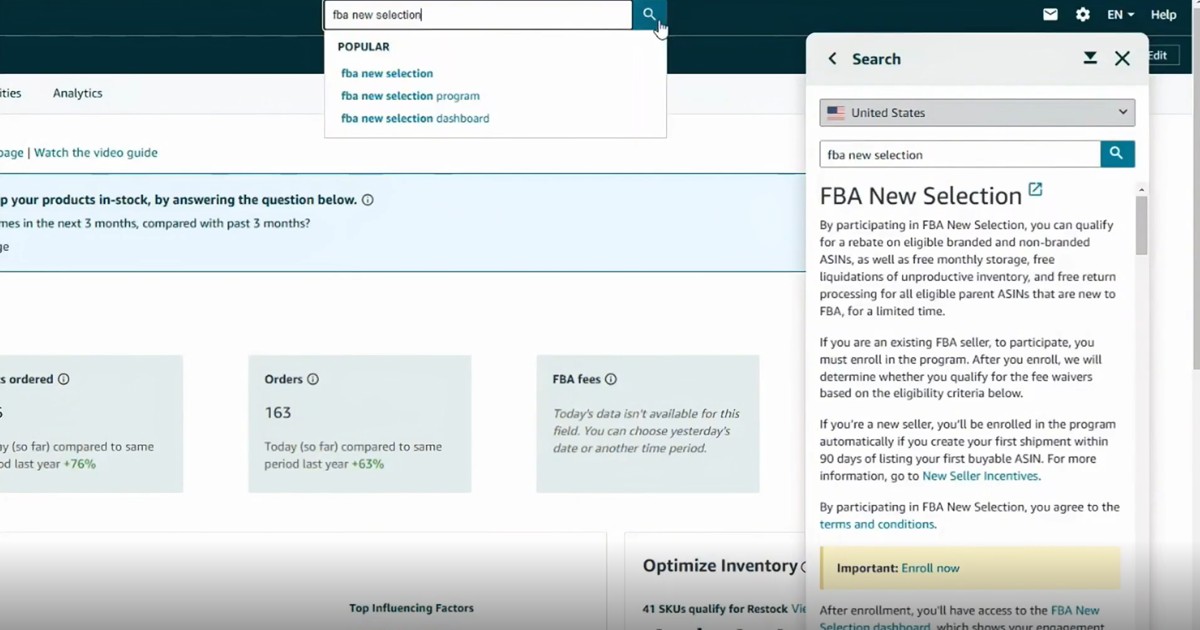Select the 'fba new selection dashboard' suggestion
The image size is (1200, 630).
[415, 119]
